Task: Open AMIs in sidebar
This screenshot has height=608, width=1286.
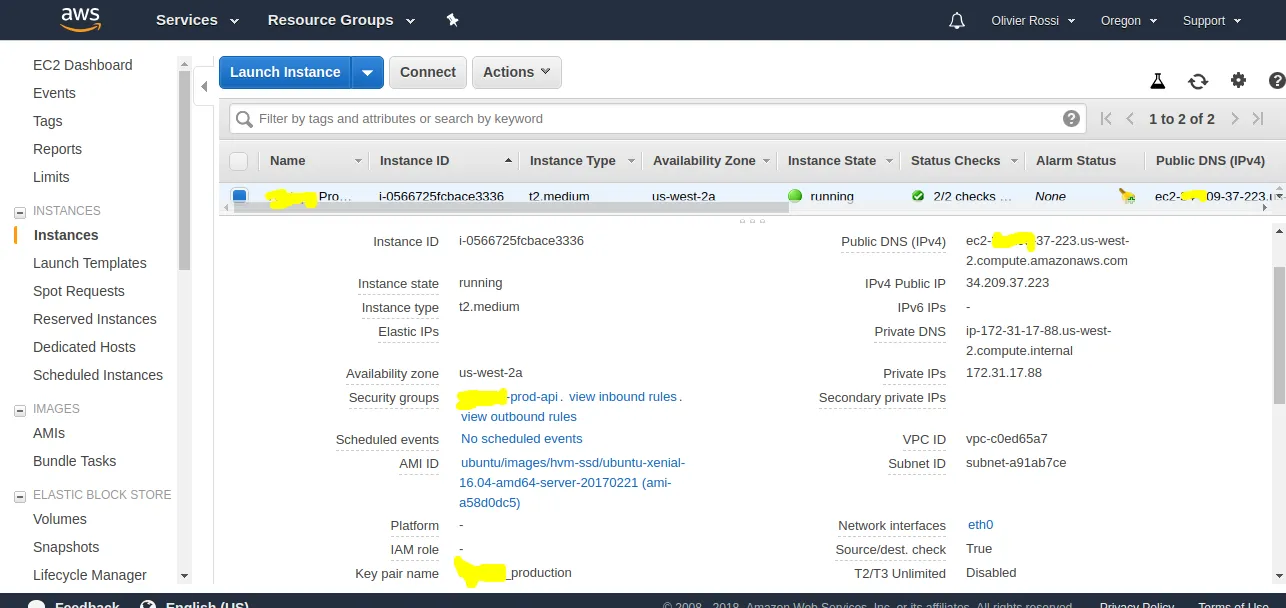Action: 49,433
